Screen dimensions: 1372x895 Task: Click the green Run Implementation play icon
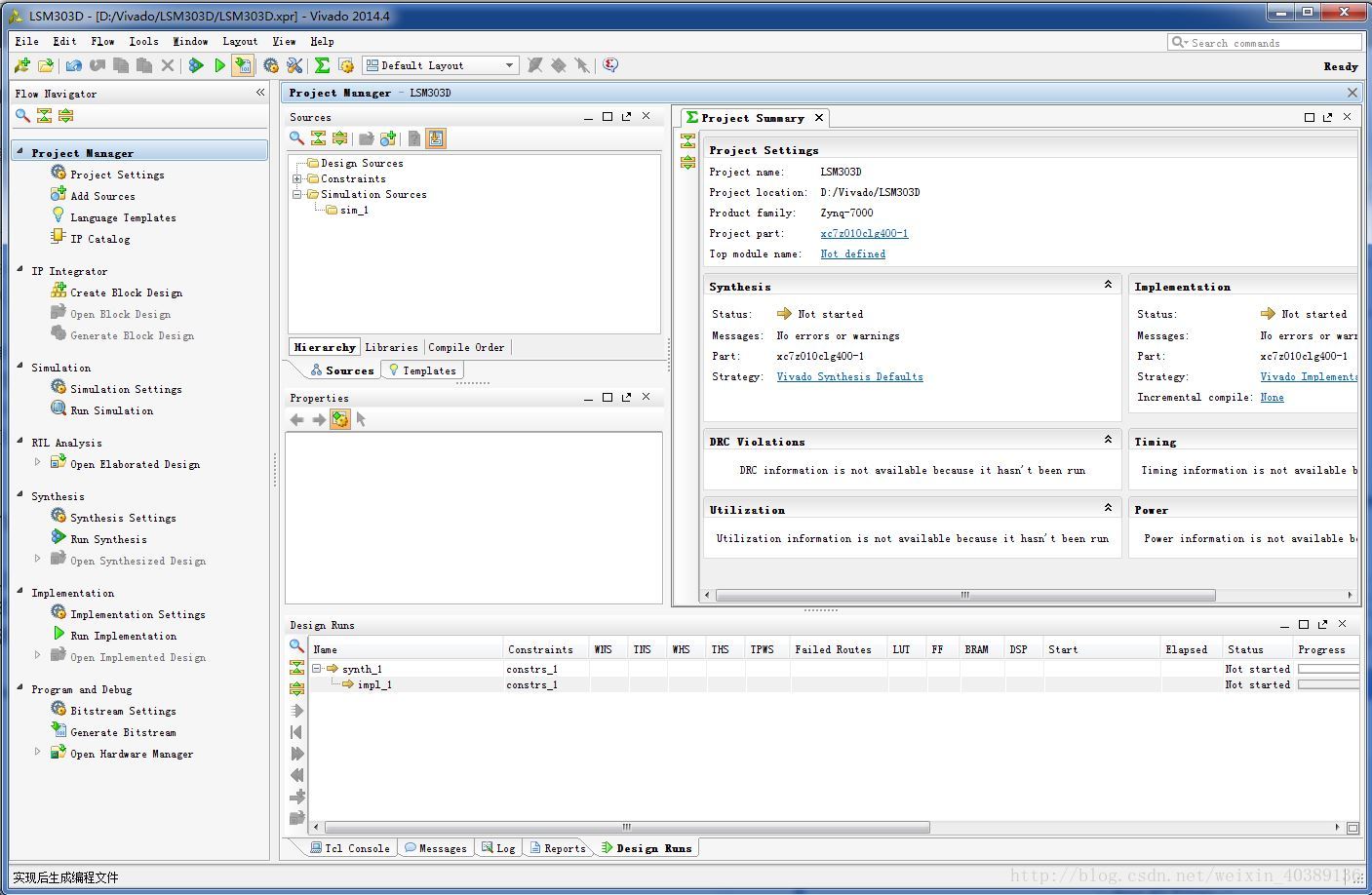pyautogui.click(x=219, y=65)
